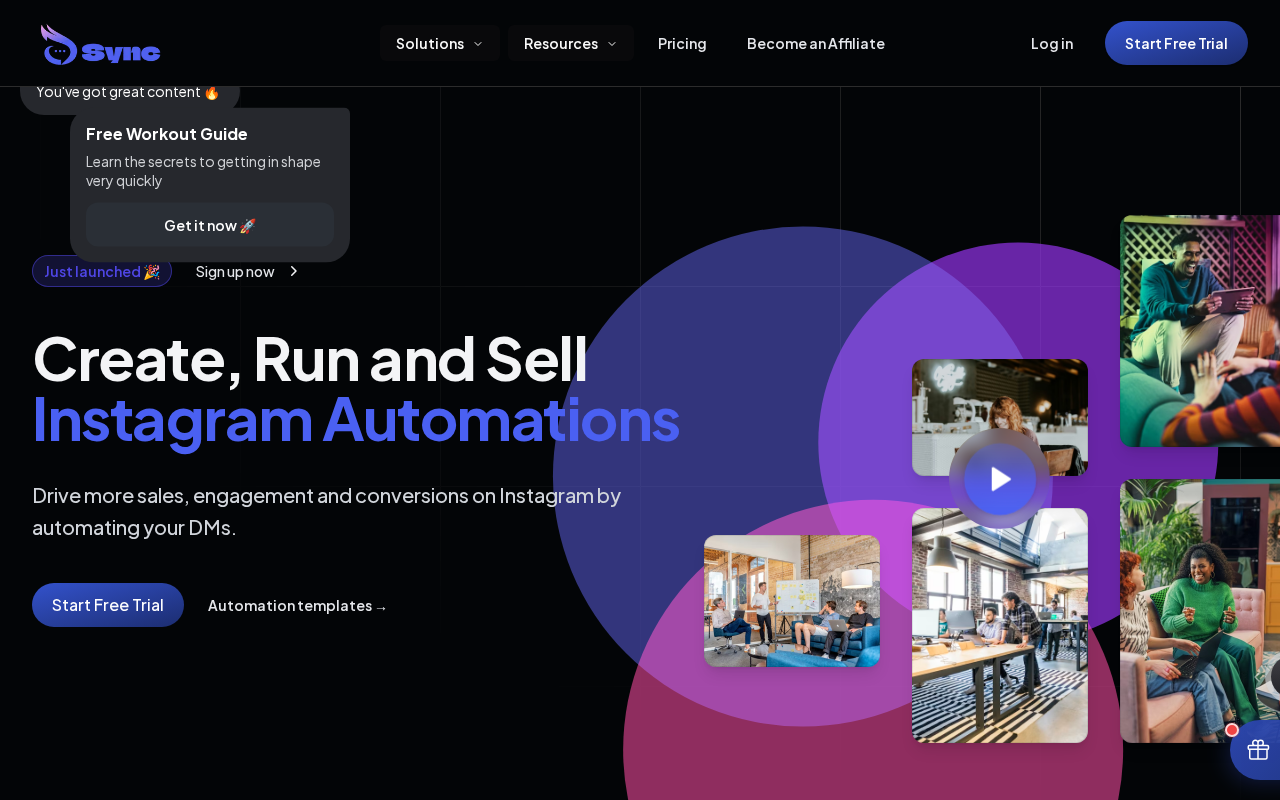Click the "Drive more sales, engagement" paragraph
Image resolution: width=1280 pixels, height=800 pixels.
point(327,511)
